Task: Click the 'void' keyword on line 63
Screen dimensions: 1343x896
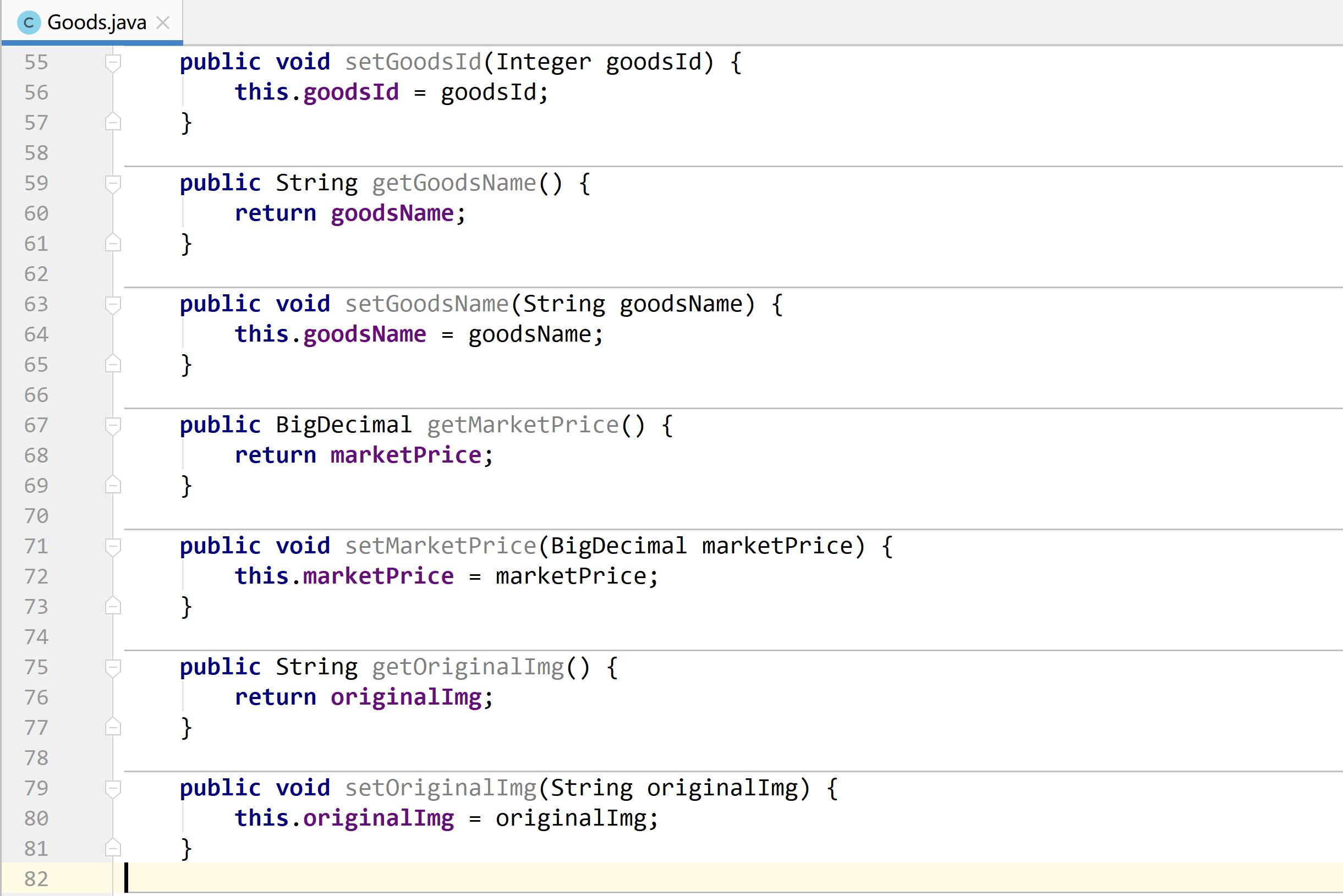Action: click(303, 304)
